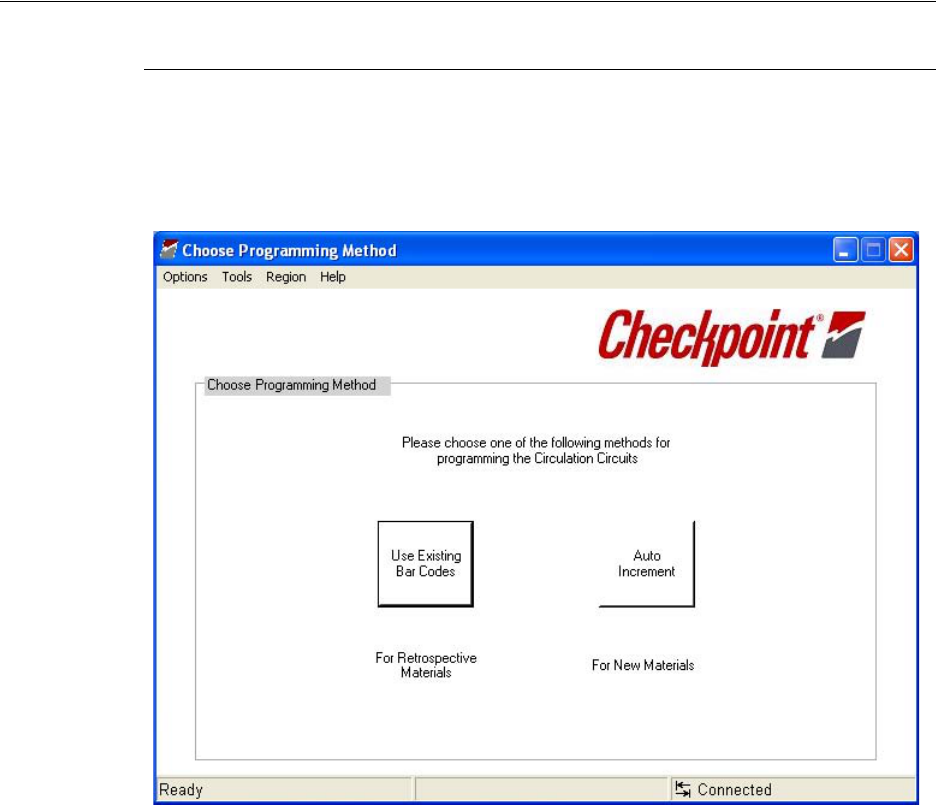Maximize the Choose Programming Method window
Screen dimensions: 936x805
[x=873, y=250]
